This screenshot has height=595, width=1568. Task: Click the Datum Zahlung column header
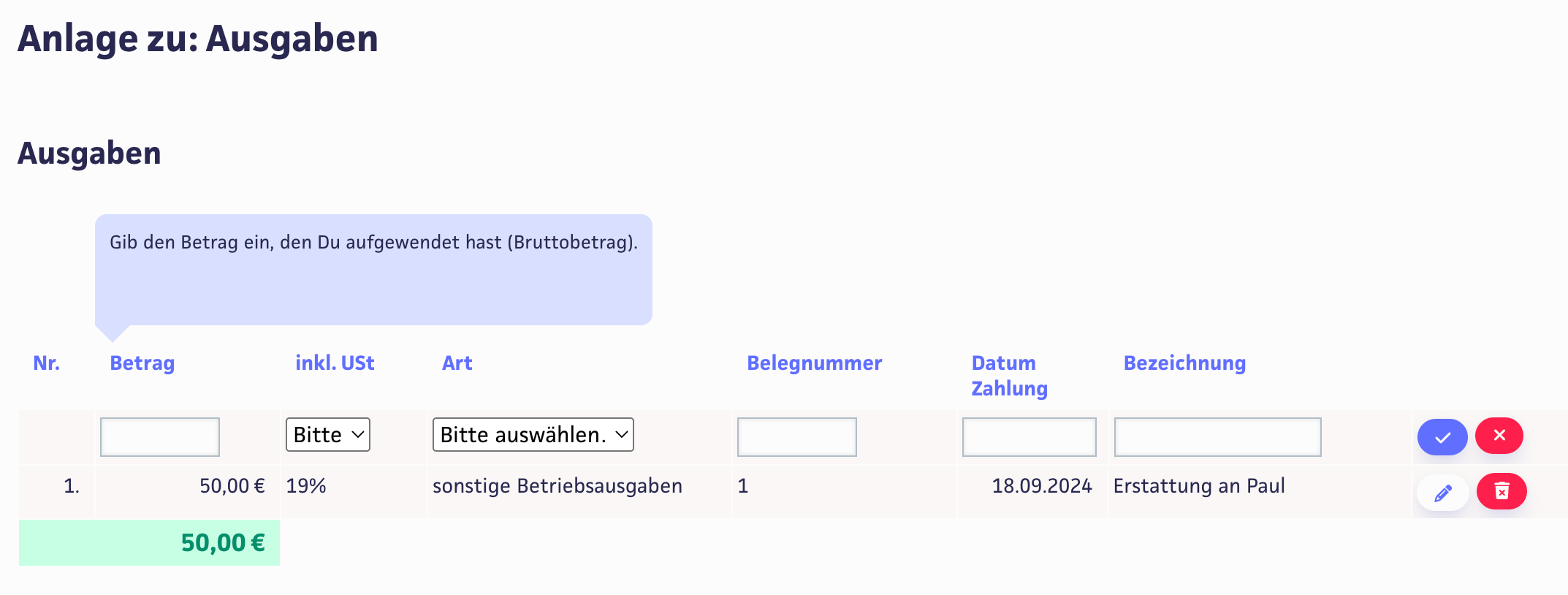[x=1009, y=376]
